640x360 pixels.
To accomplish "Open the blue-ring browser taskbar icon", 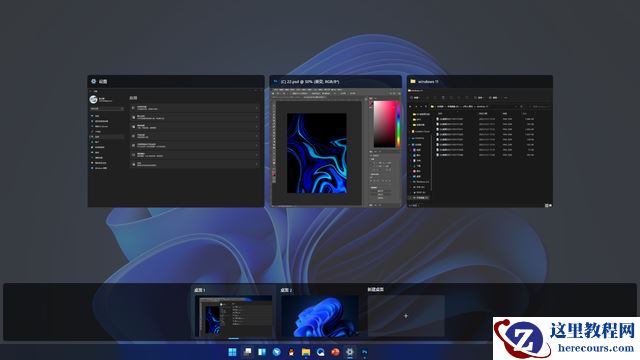I will (x=321, y=352).
